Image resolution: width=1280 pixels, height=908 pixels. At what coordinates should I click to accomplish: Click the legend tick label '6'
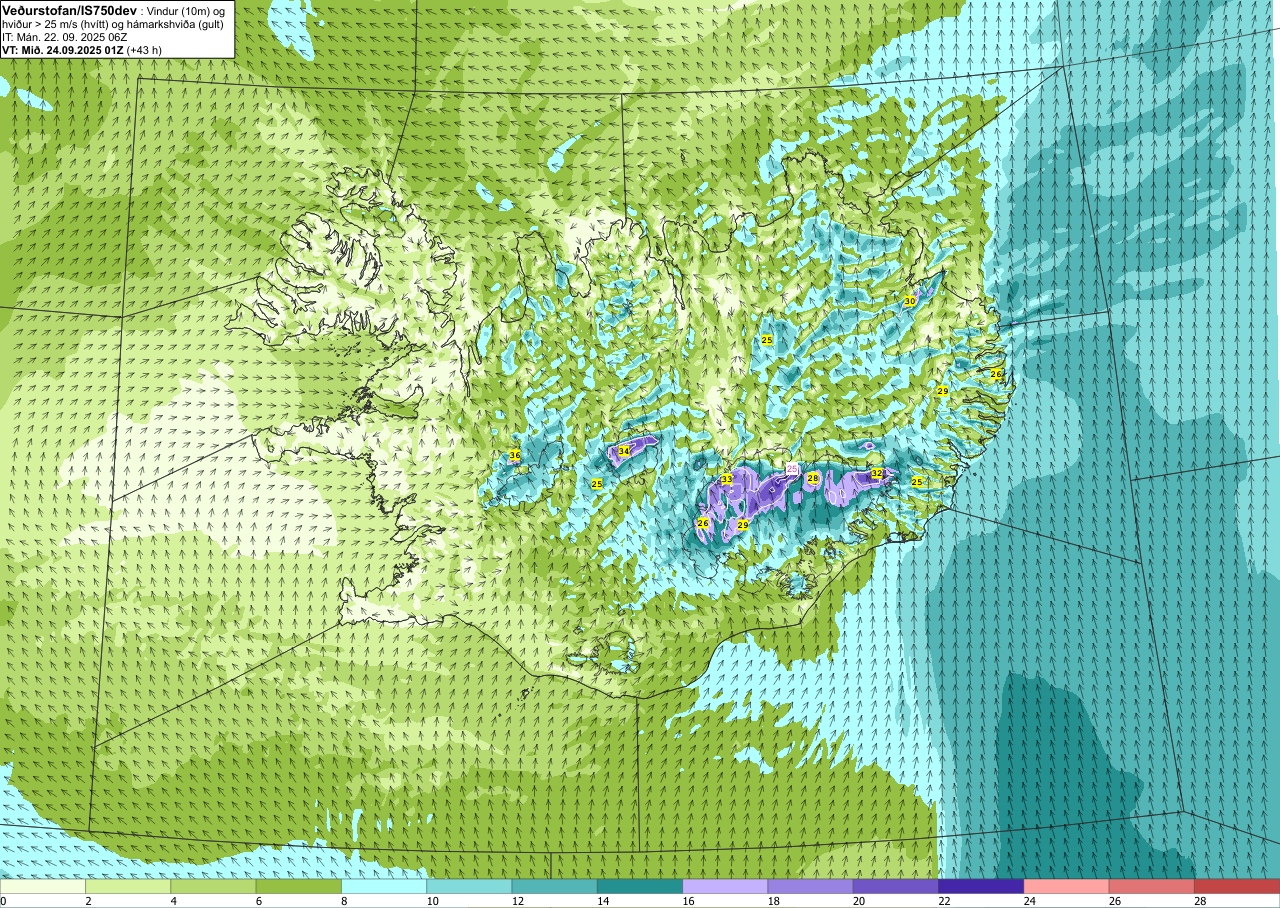tap(258, 901)
